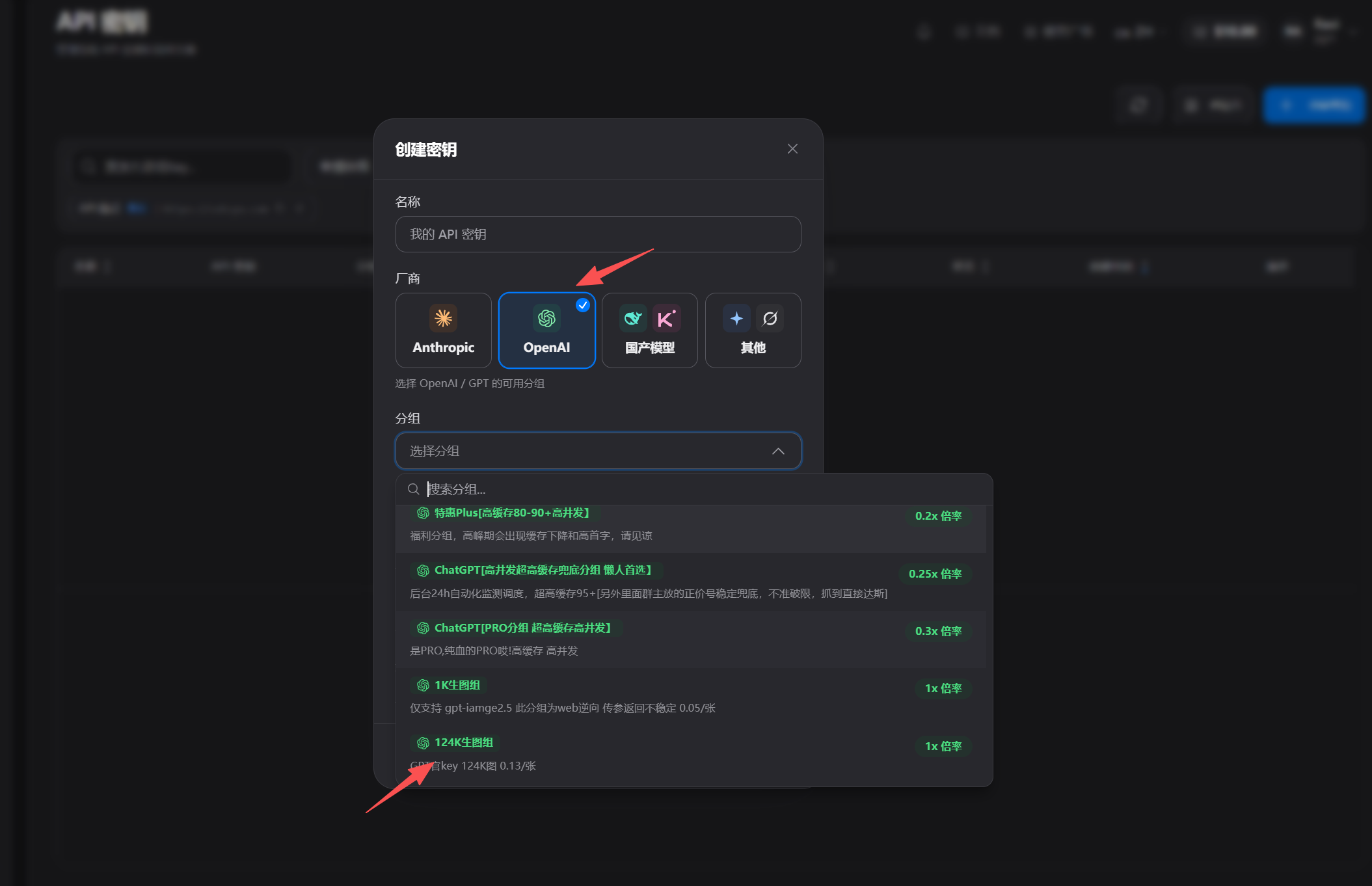Viewport: 1372px width, 886px height.
Task: Choose the 1K生图组 option
Action: (691, 696)
